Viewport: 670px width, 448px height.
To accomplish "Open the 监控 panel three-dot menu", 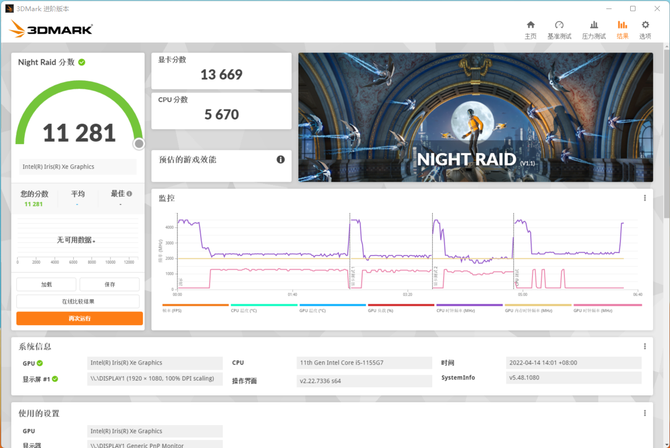I will pyautogui.click(x=644, y=198).
